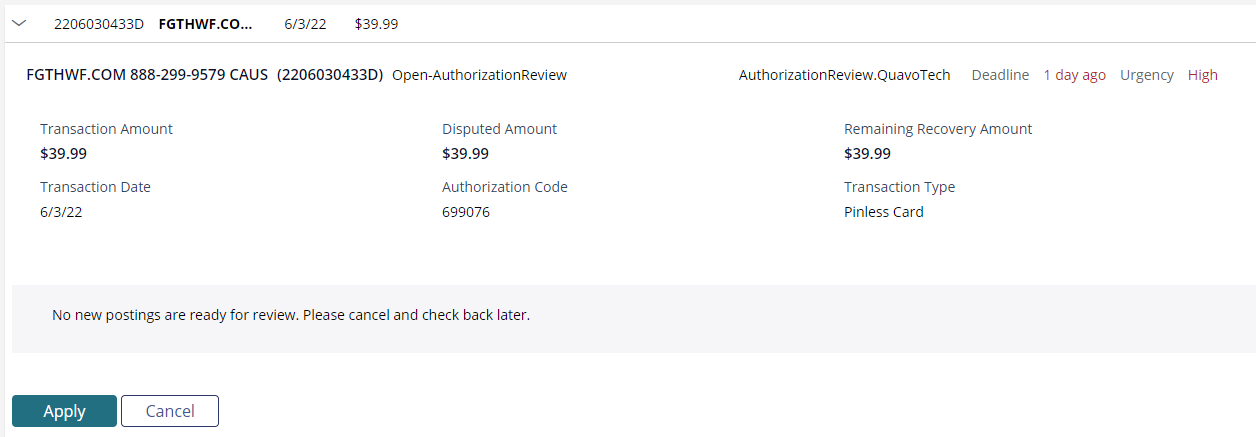Click the High urgency value

(1203, 75)
